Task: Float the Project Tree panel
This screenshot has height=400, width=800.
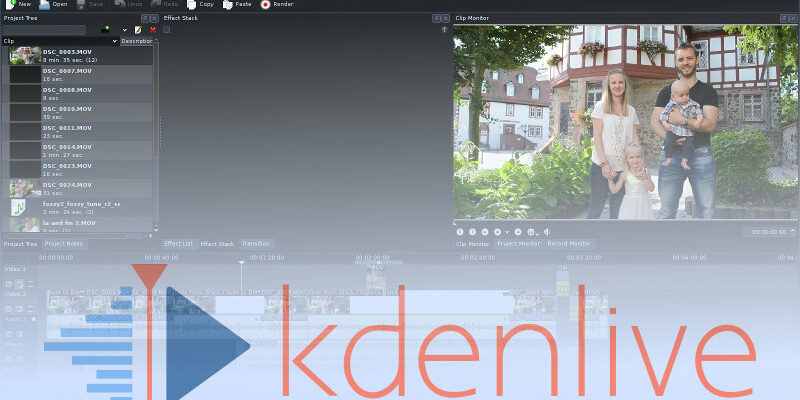Action: click(145, 18)
